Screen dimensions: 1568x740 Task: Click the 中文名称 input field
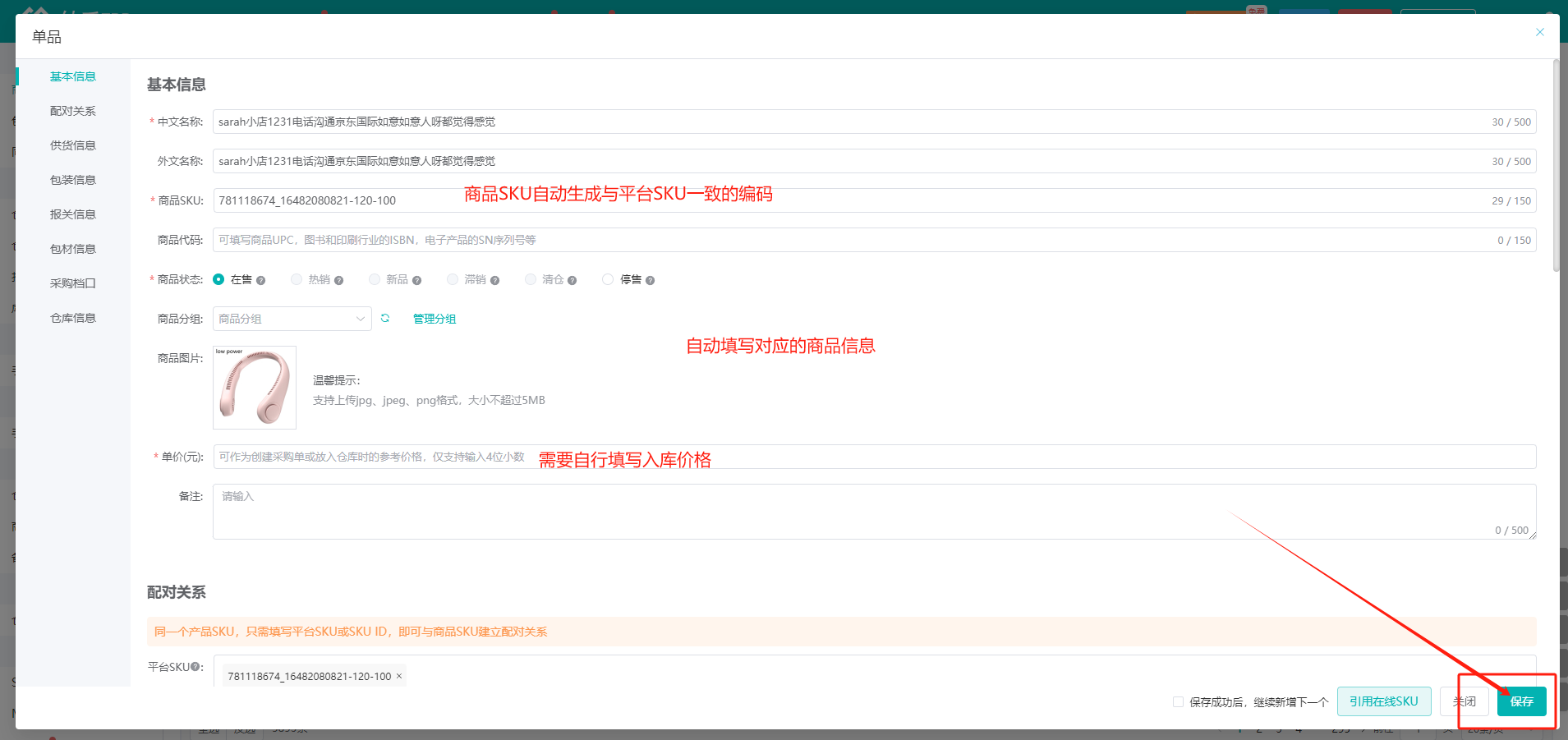(x=874, y=122)
